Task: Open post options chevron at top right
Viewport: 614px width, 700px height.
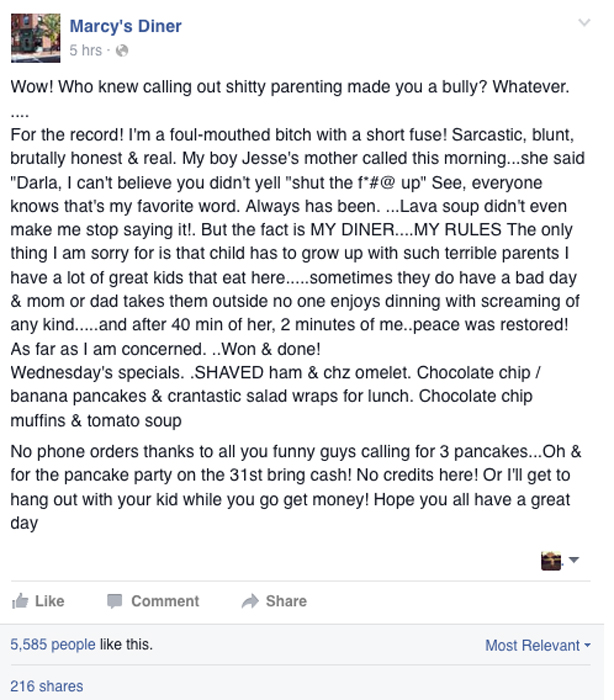Action: [584, 22]
